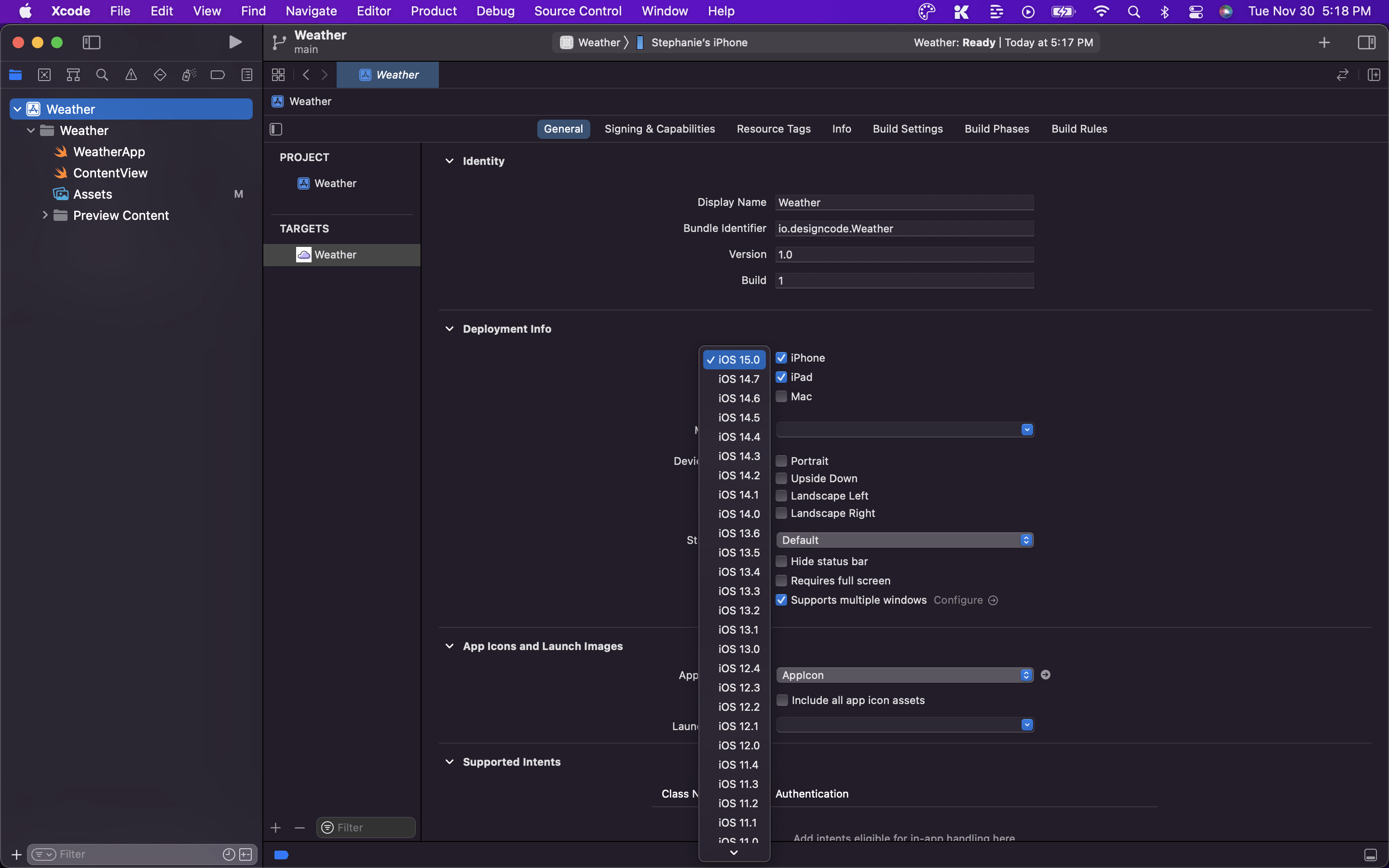Screen dimensions: 1389x868
Task: Switch to Signing & Capabilities tab
Action: tap(659, 129)
